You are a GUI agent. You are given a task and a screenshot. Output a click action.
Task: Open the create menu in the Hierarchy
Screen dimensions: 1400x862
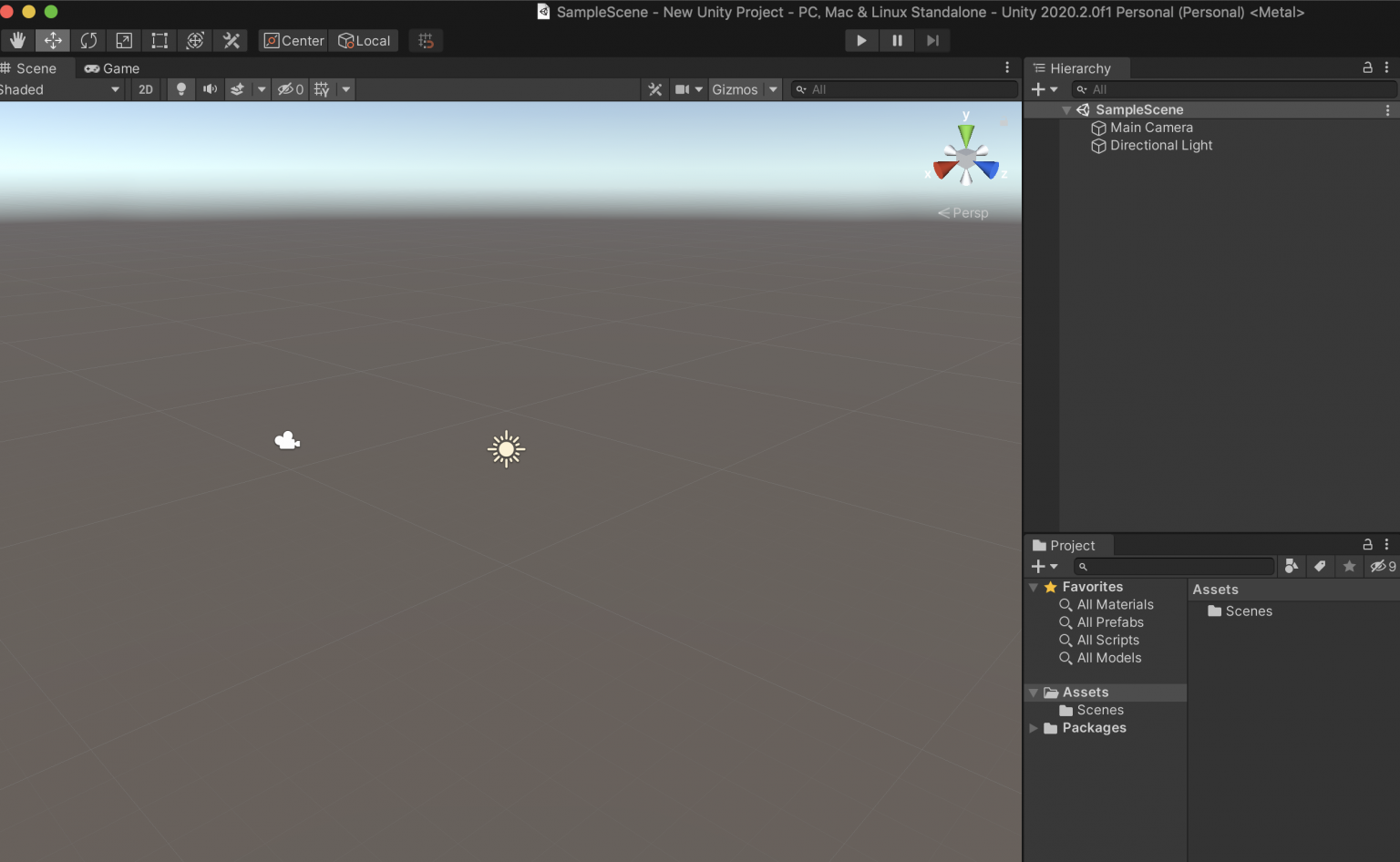(x=1039, y=89)
